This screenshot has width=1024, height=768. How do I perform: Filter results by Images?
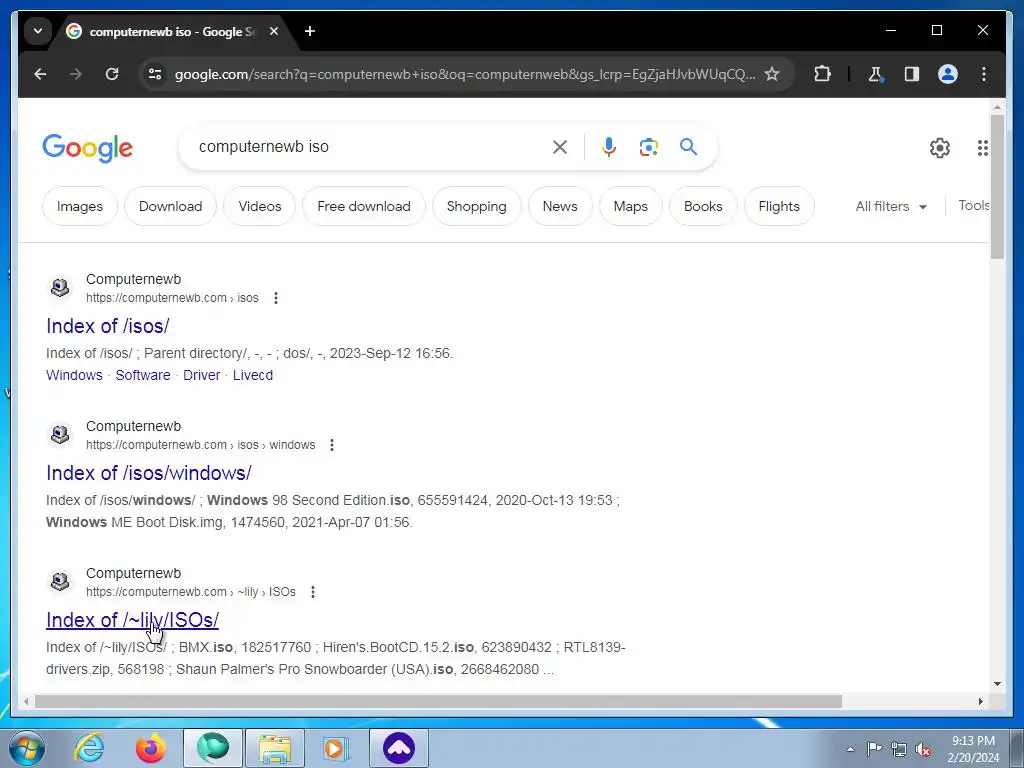[80, 206]
